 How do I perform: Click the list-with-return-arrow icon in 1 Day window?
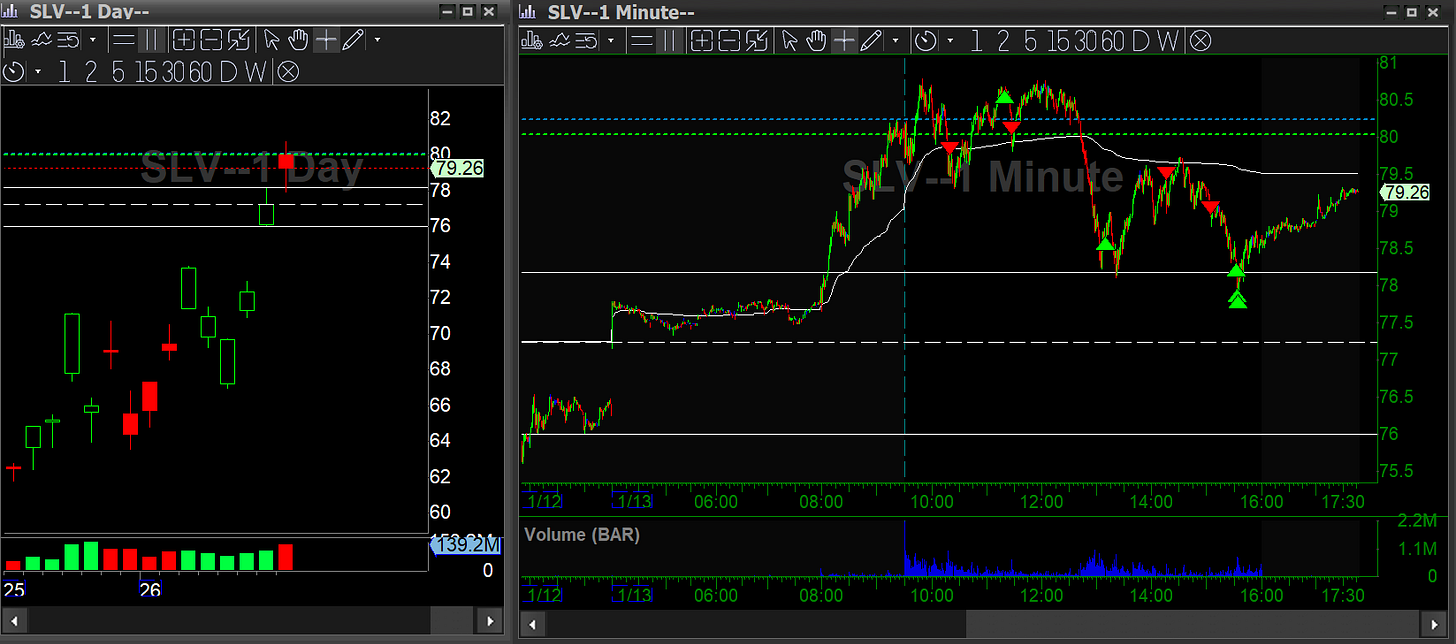pos(68,40)
